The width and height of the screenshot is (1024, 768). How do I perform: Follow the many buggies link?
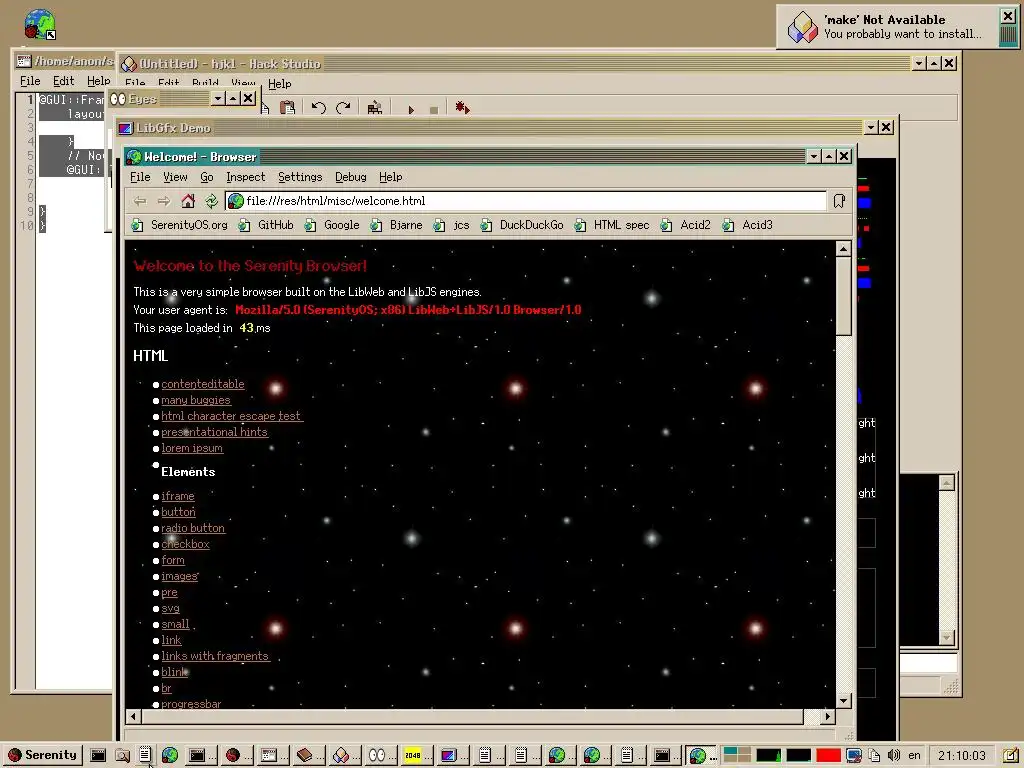[x=196, y=400]
